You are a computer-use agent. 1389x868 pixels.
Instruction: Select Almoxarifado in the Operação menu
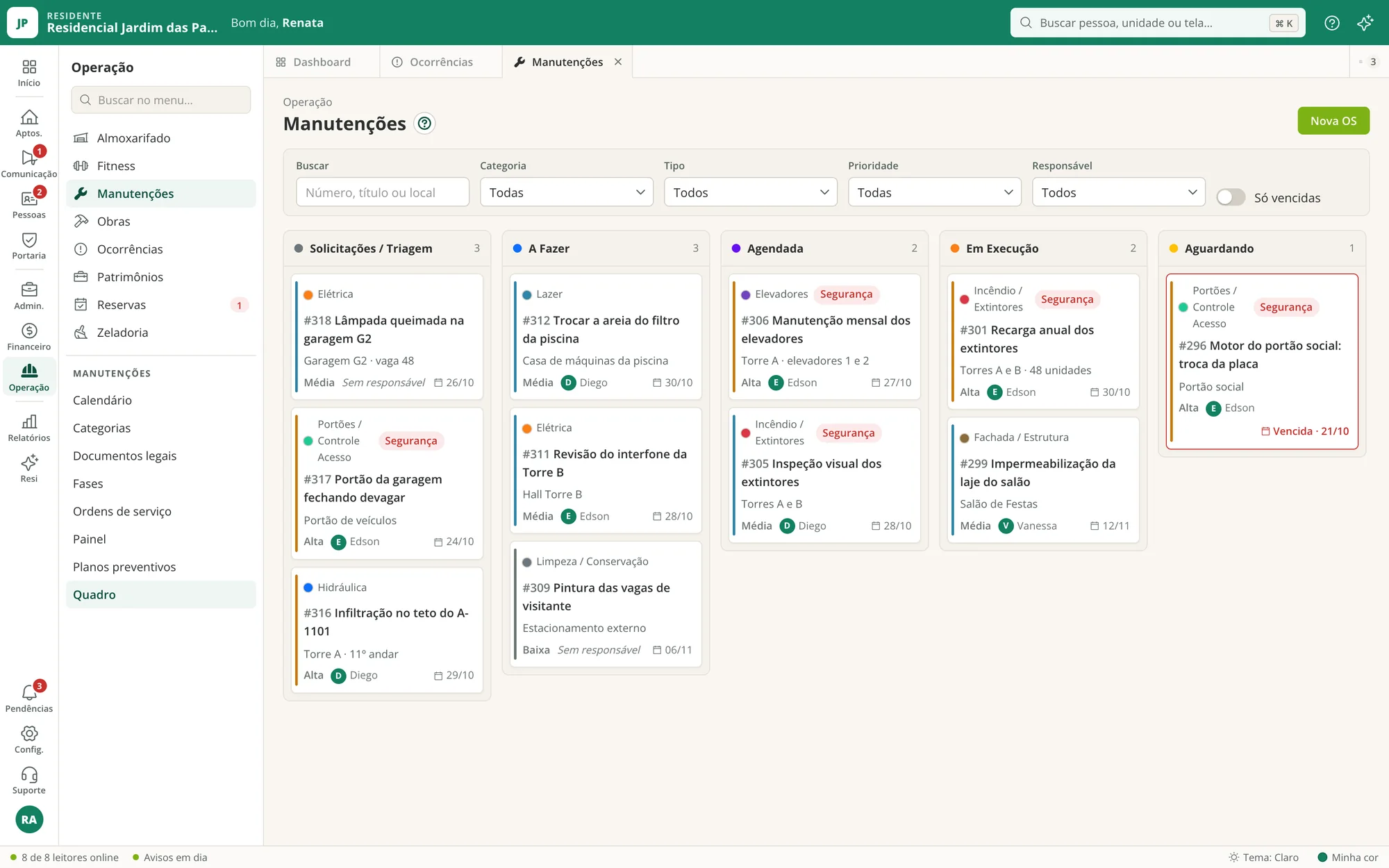161,138
